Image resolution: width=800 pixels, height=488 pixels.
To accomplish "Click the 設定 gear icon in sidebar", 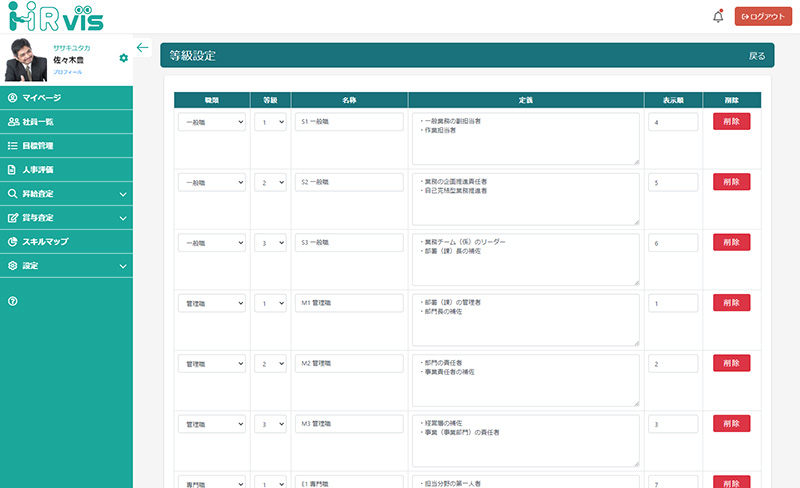I will coord(12,265).
